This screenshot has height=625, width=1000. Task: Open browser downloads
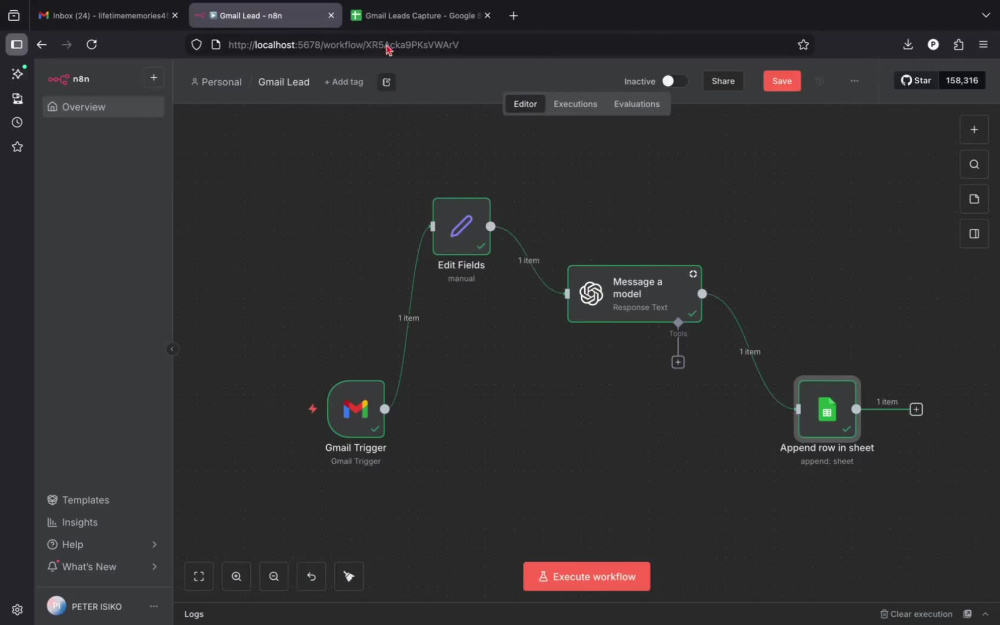click(908, 45)
